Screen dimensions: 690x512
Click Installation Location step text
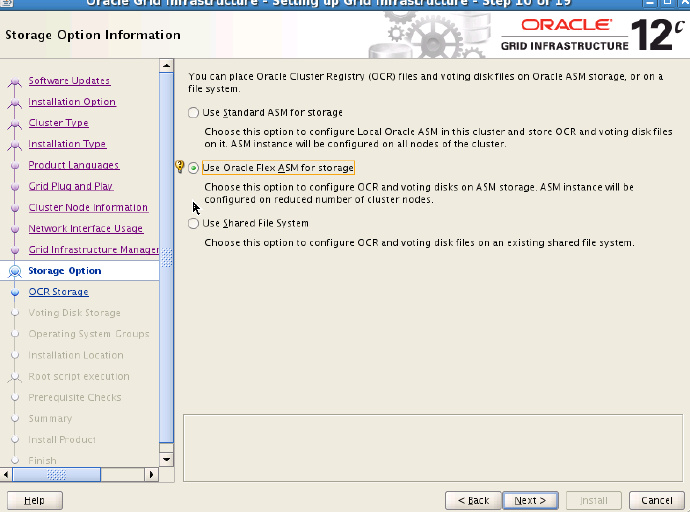pyautogui.click(x=76, y=355)
